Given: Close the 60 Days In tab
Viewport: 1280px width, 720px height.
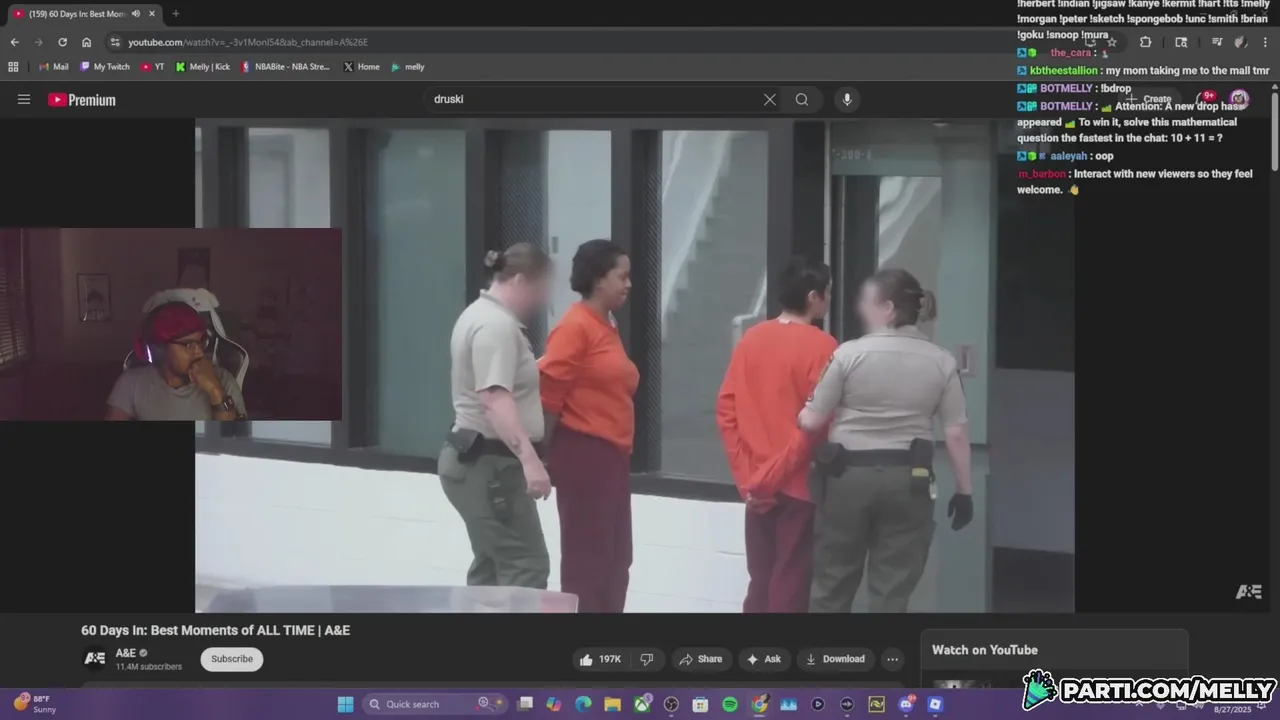Looking at the screenshot, I should (x=152, y=14).
